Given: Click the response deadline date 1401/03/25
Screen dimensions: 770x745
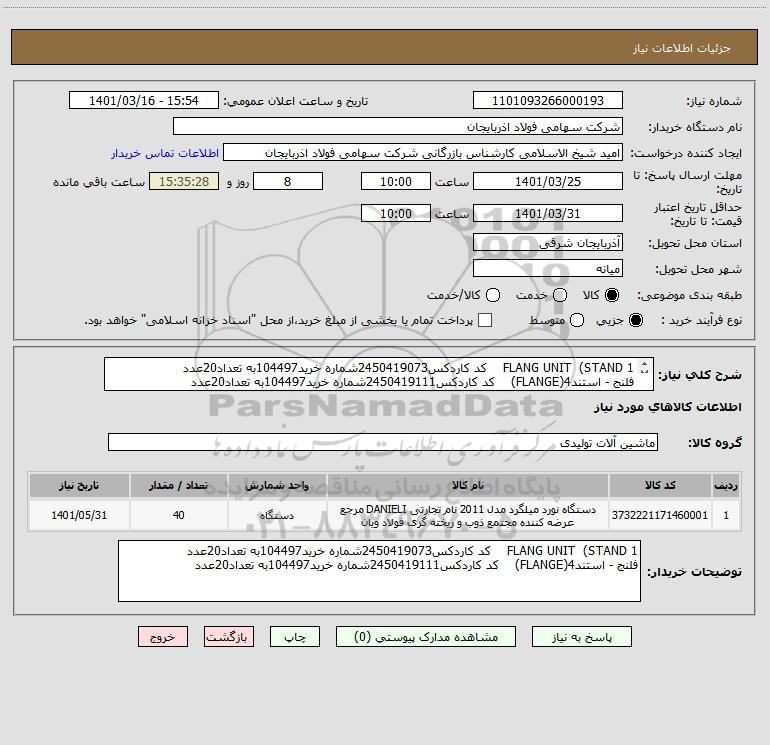Looking at the screenshot, I should [x=548, y=181].
